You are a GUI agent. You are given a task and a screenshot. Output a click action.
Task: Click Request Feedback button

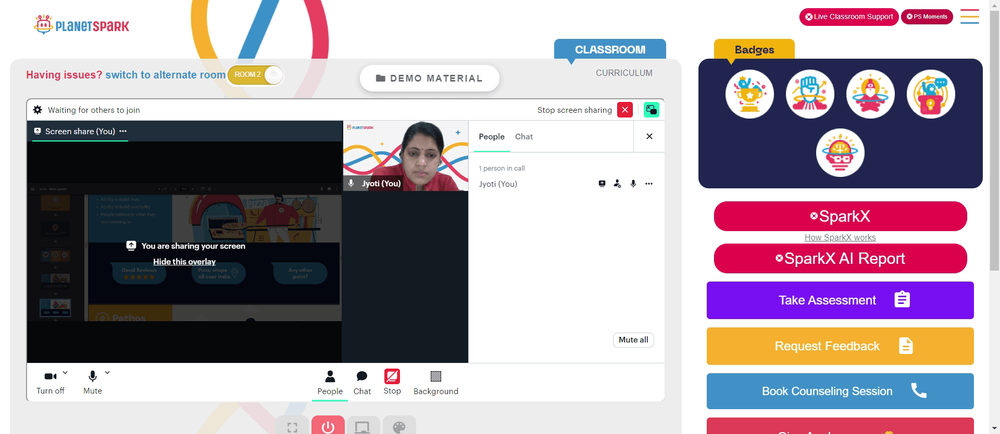tap(840, 346)
